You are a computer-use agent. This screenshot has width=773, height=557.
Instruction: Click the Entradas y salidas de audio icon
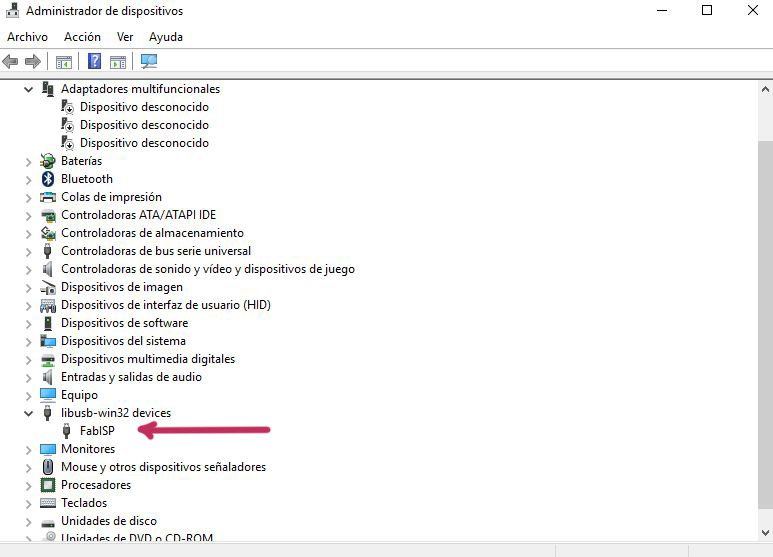click(48, 377)
